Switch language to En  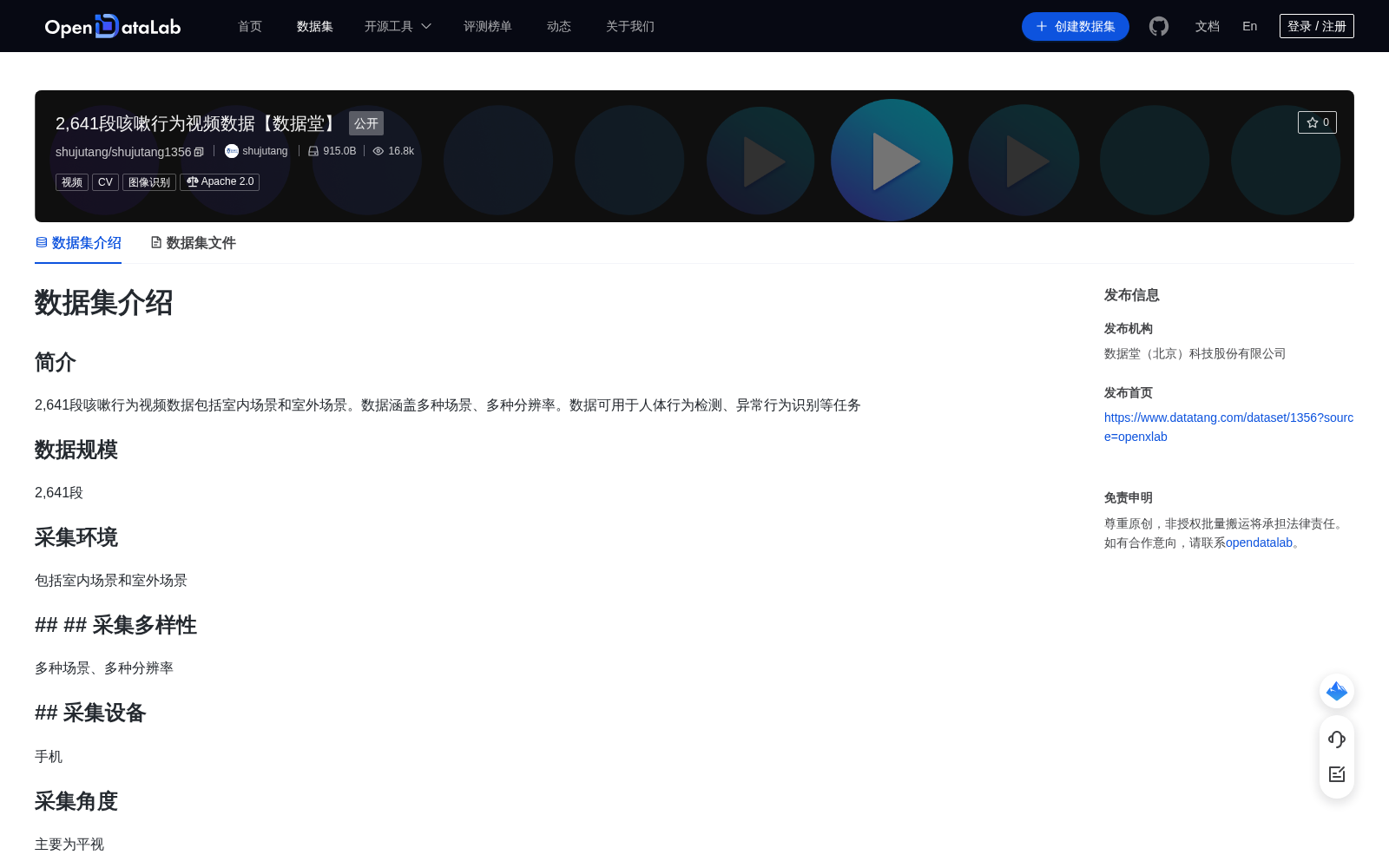click(1250, 26)
